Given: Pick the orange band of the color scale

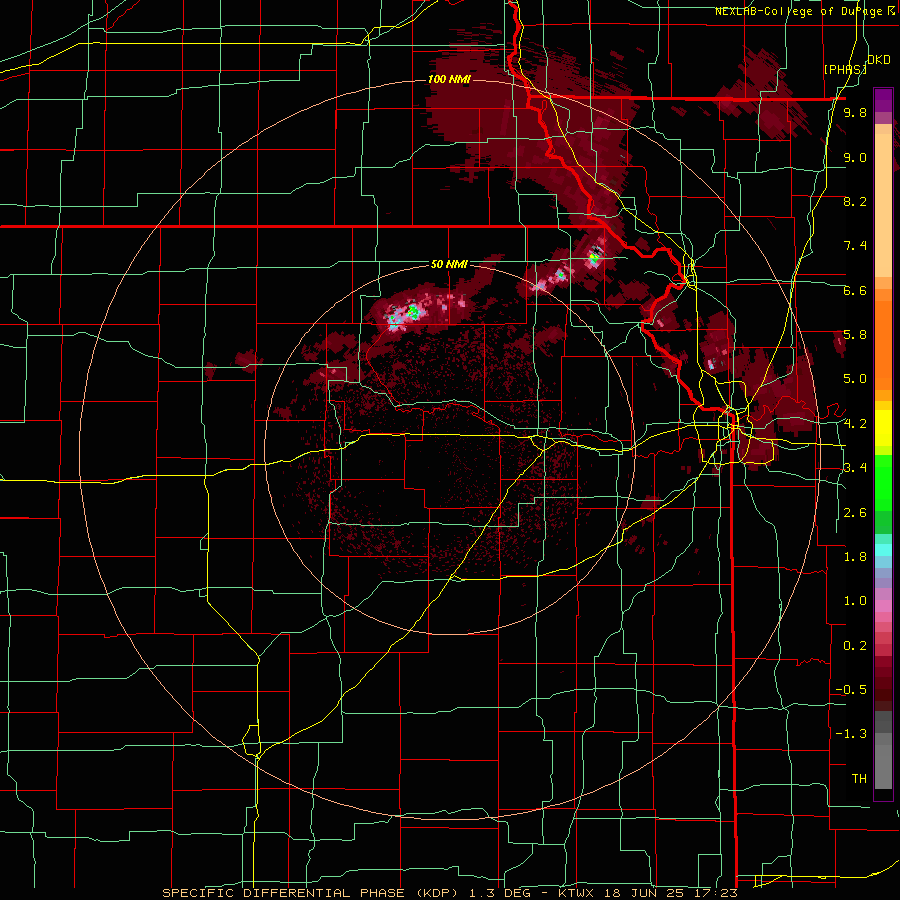Looking at the screenshot, I should (x=883, y=344).
